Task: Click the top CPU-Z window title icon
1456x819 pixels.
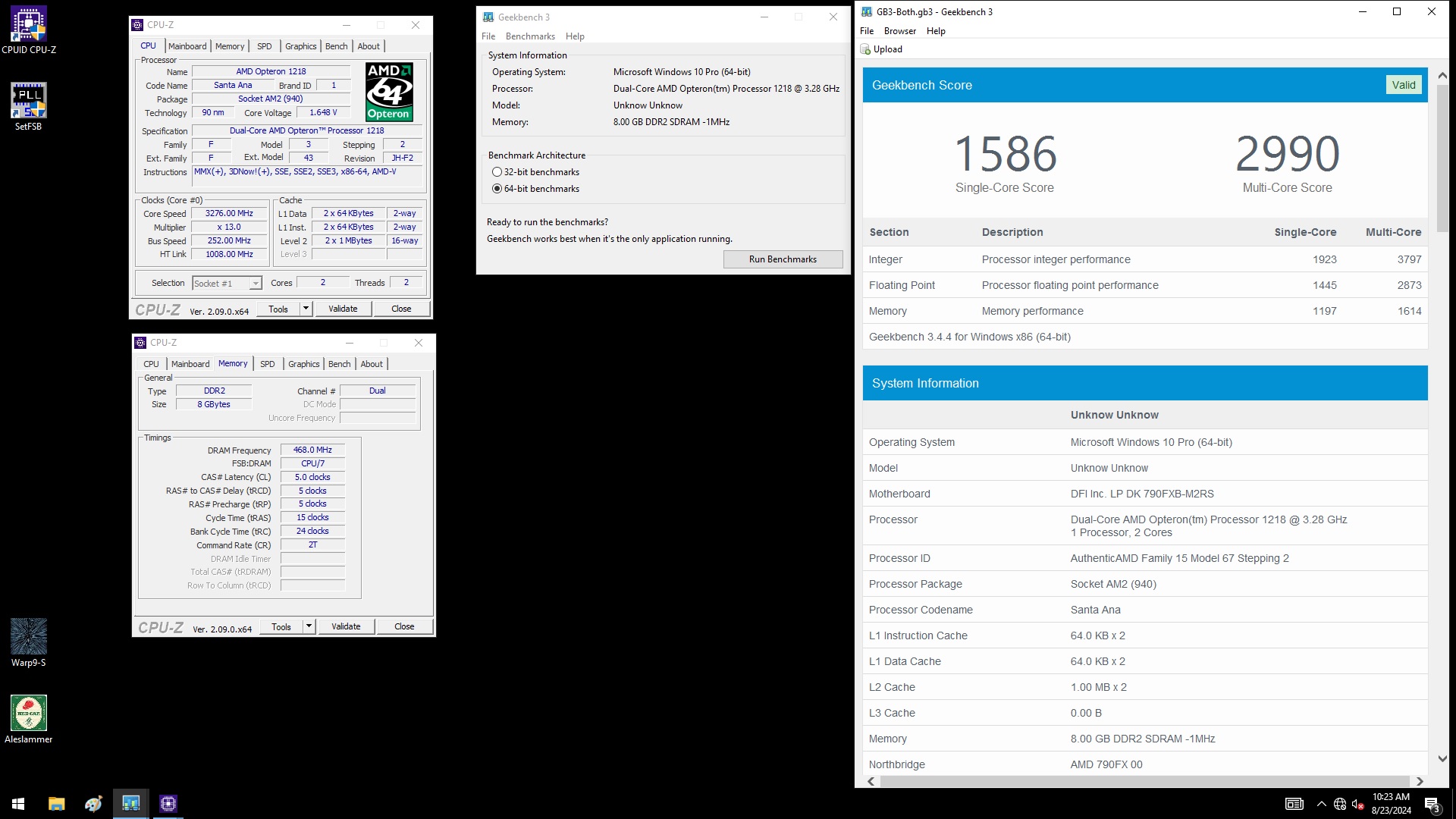Action: (137, 25)
